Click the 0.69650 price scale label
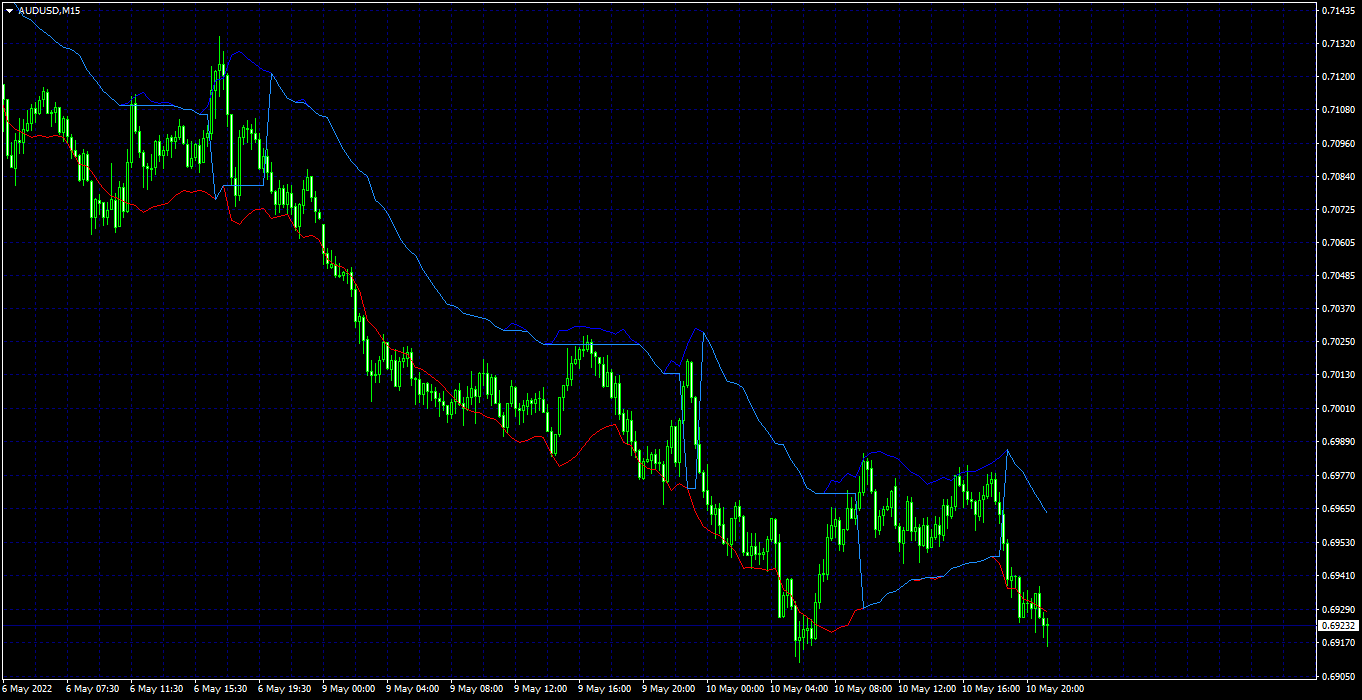The image size is (1362, 700). (x=1338, y=508)
